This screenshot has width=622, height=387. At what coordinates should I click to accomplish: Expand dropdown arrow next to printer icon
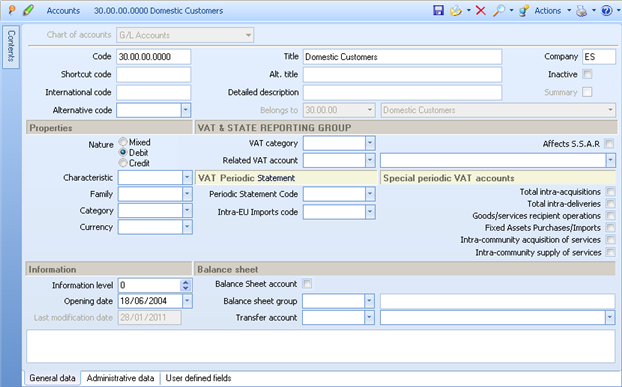point(594,11)
